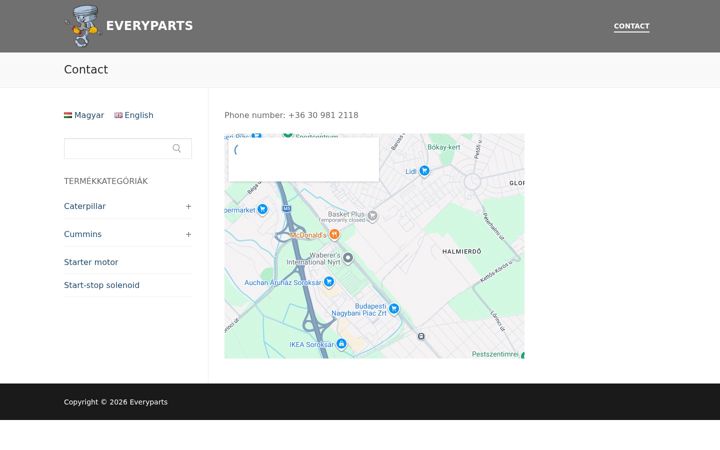Click the transit station icon on map

click(x=421, y=337)
